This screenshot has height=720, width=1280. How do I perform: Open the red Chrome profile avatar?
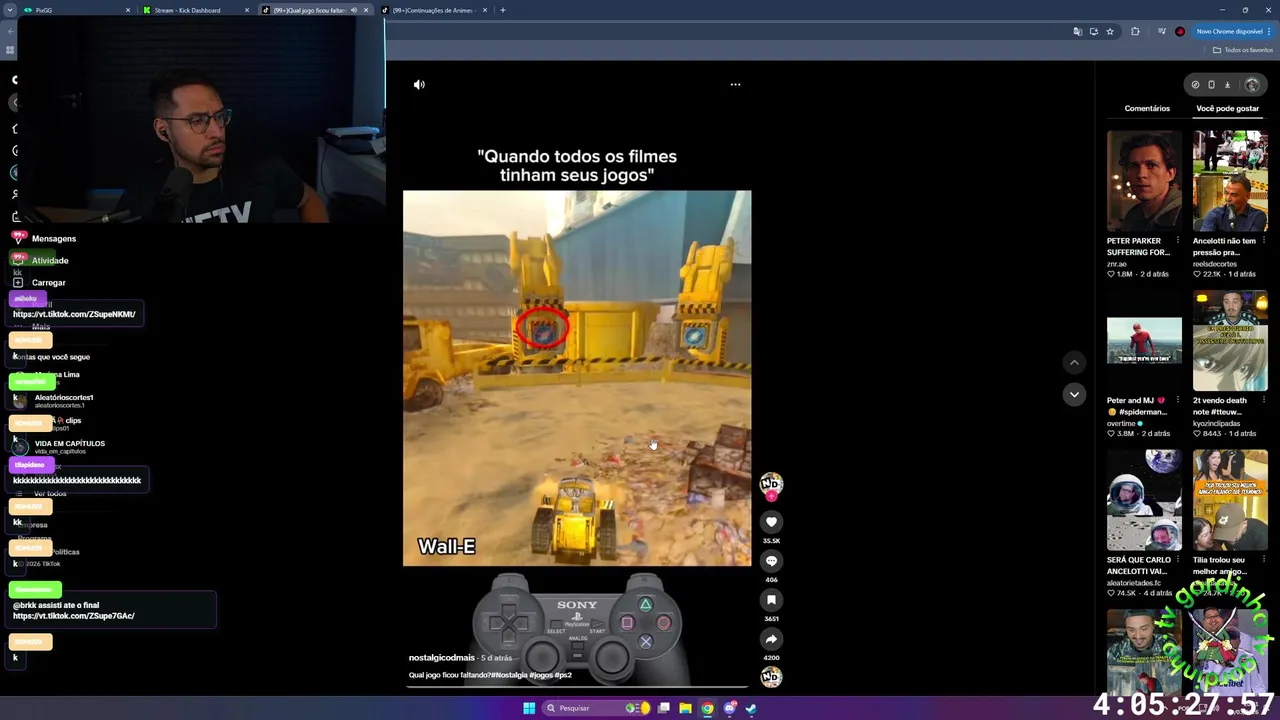1180,32
